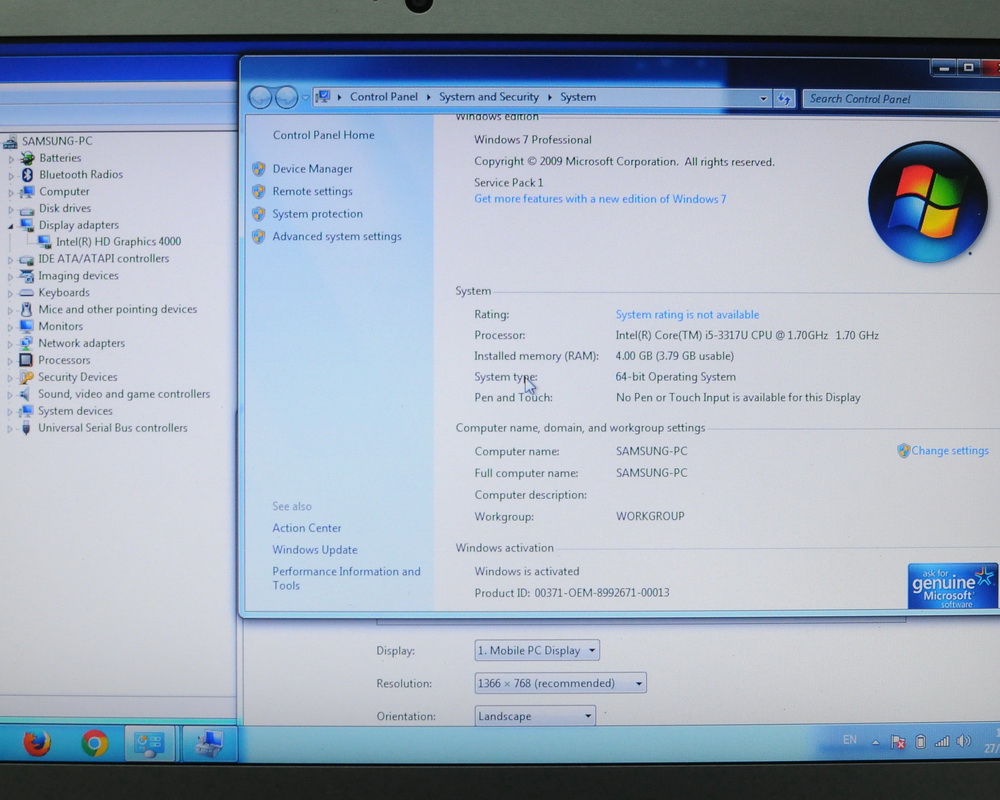
Task: Click the Universal Serial Bus controllers icon
Action: pos(26,428)
